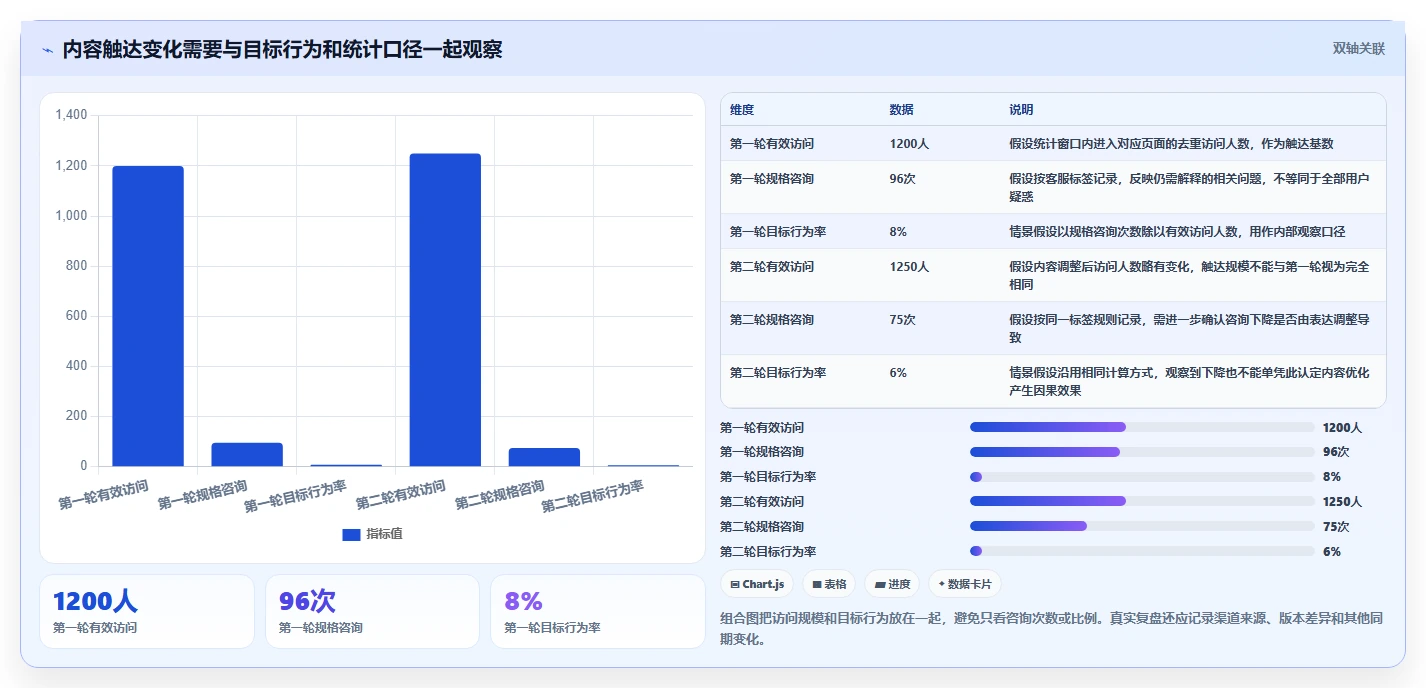Click the table description starting 假设统计窗口内进入
Viewport: 1426px width, 688px height.
click(x=1171, y=144)
